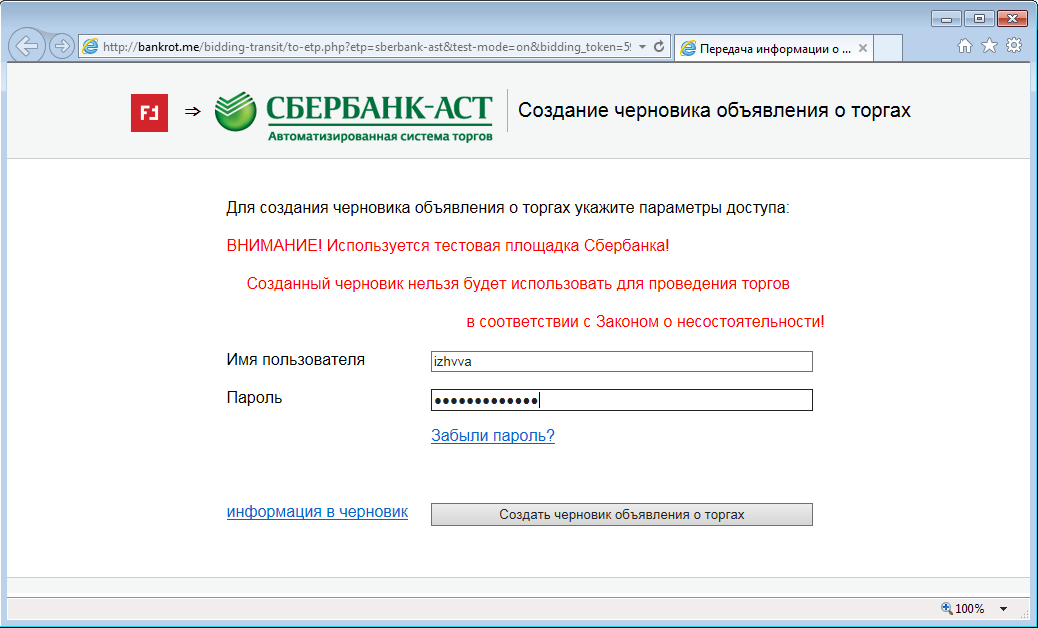The height and width of the screenshot is (628, 1038).
Task: Open a new blank browser tab
Action: click(x=888, y=48)
